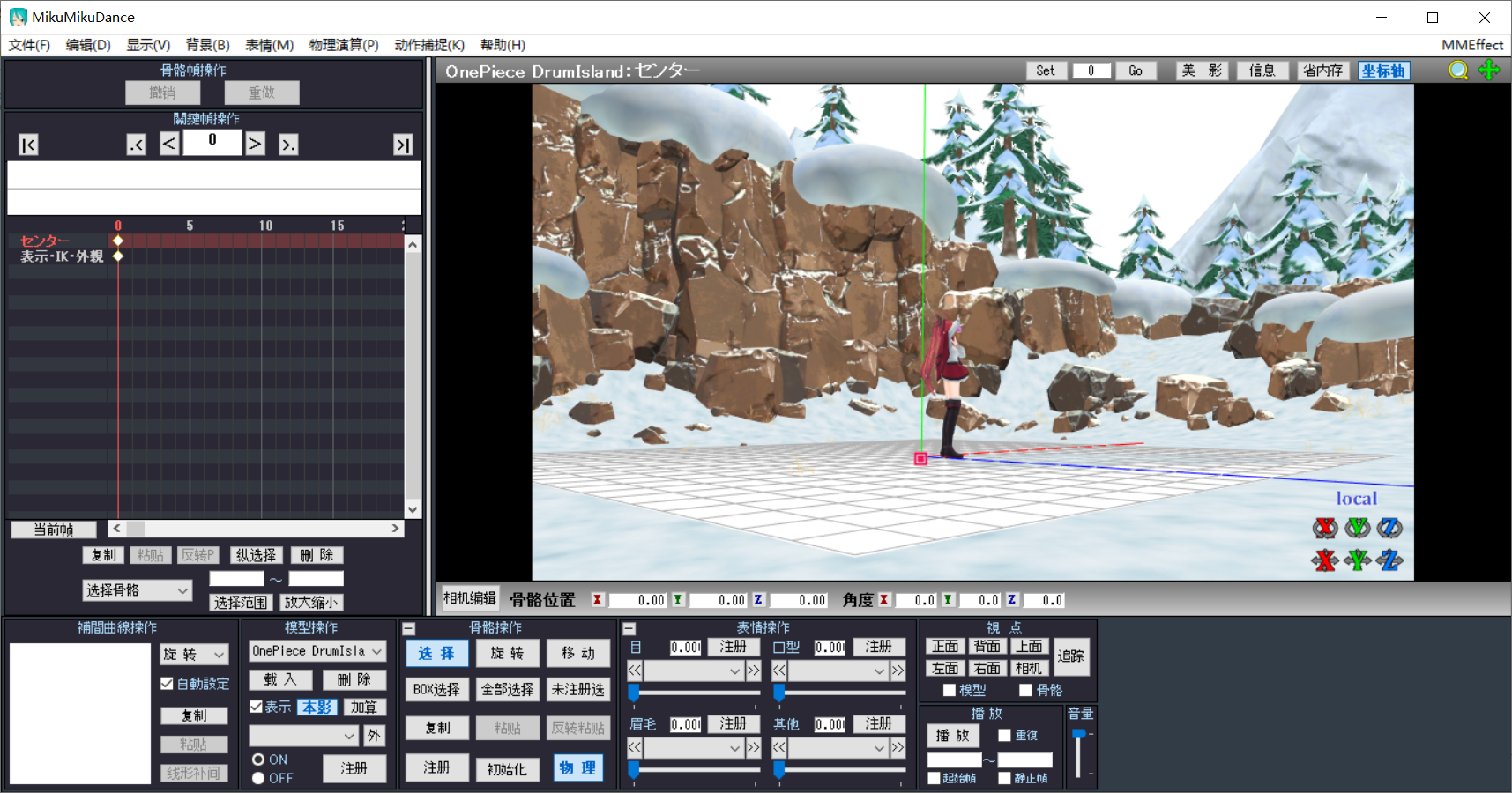Step back one frame arrow

coord(169,144)
